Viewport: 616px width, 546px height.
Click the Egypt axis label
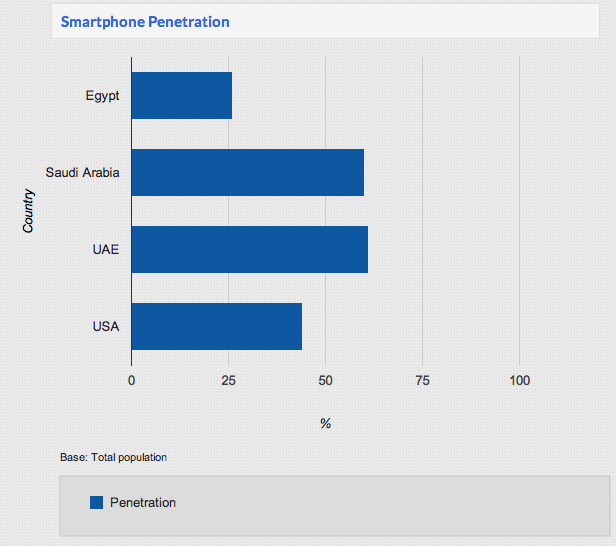coord(103,96)
